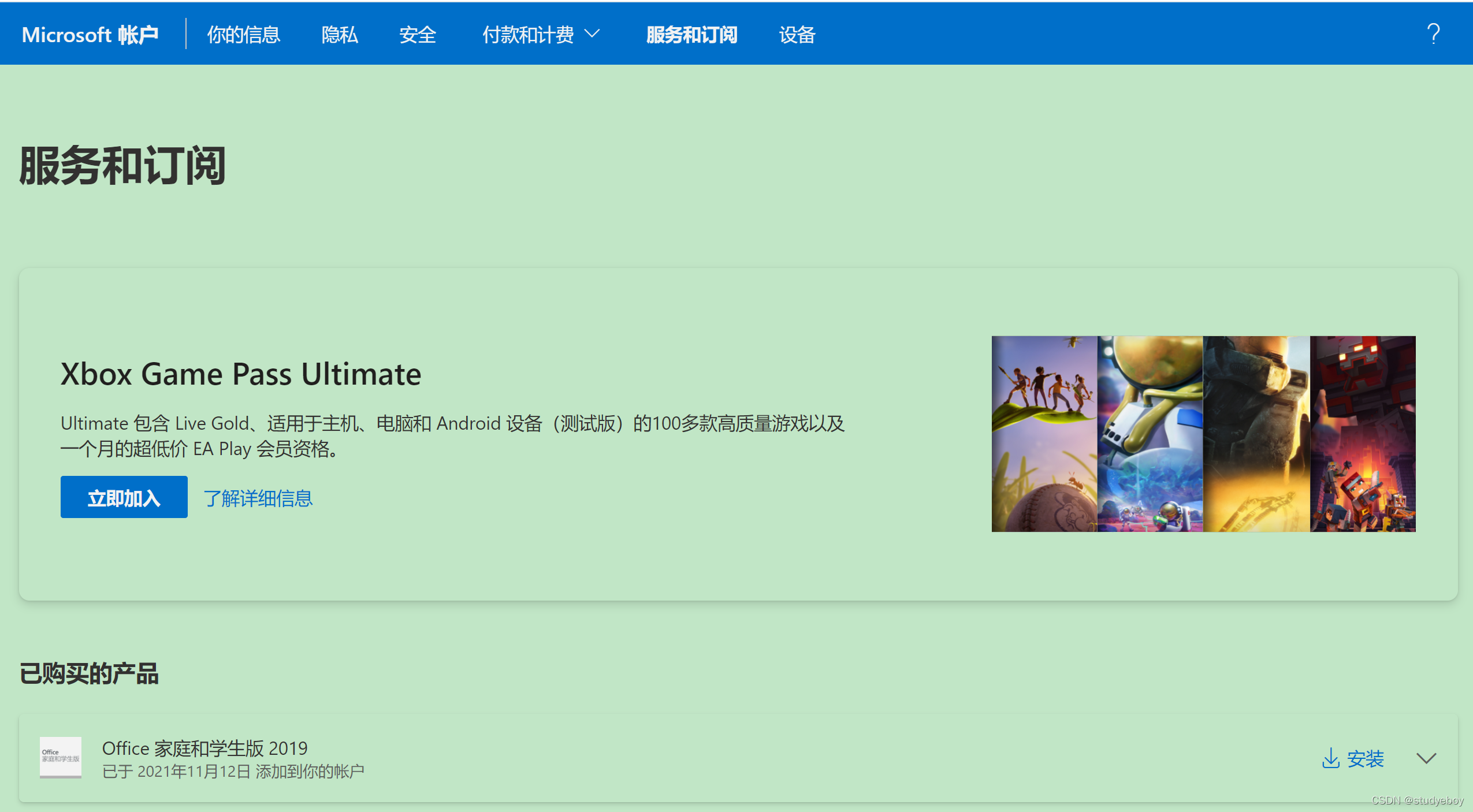Click the Microsoft 帐户 logo text
This screenshot has height=812, width=1473.
(90, 35)
